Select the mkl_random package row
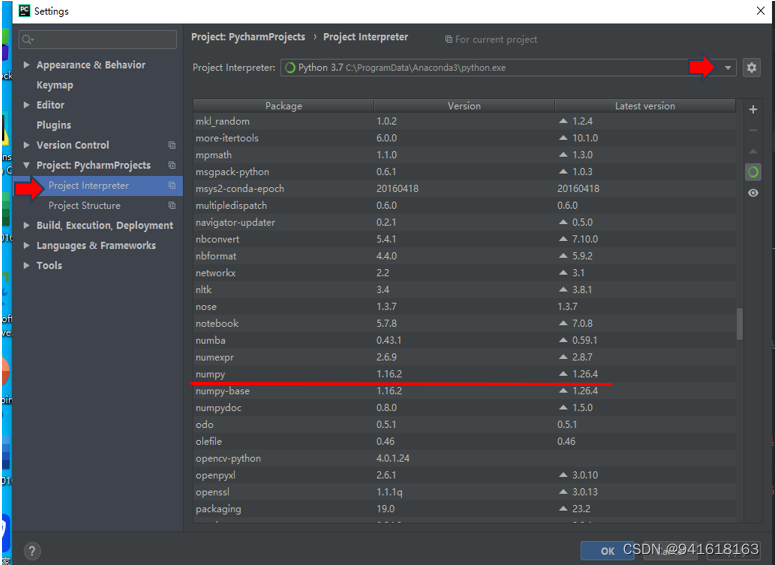 (464, 121)
